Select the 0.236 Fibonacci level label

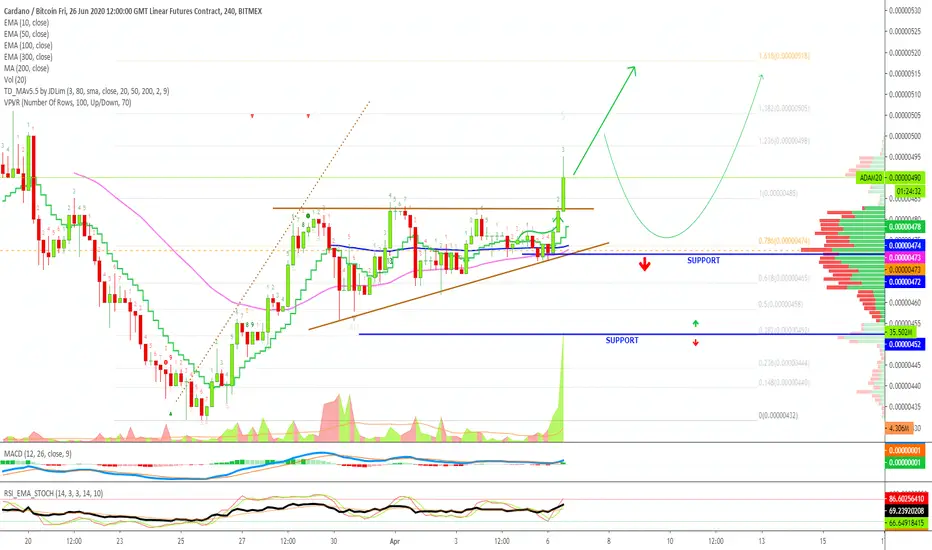(x=784, y=363)
